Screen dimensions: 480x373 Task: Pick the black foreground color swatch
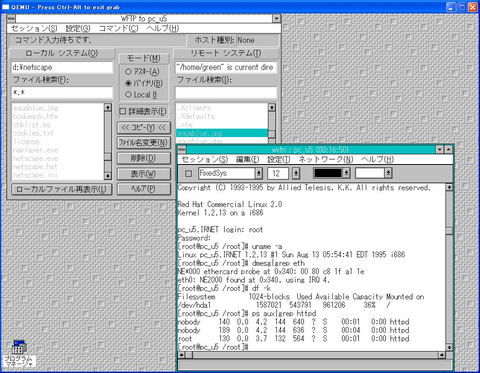[x=328, y=173]
